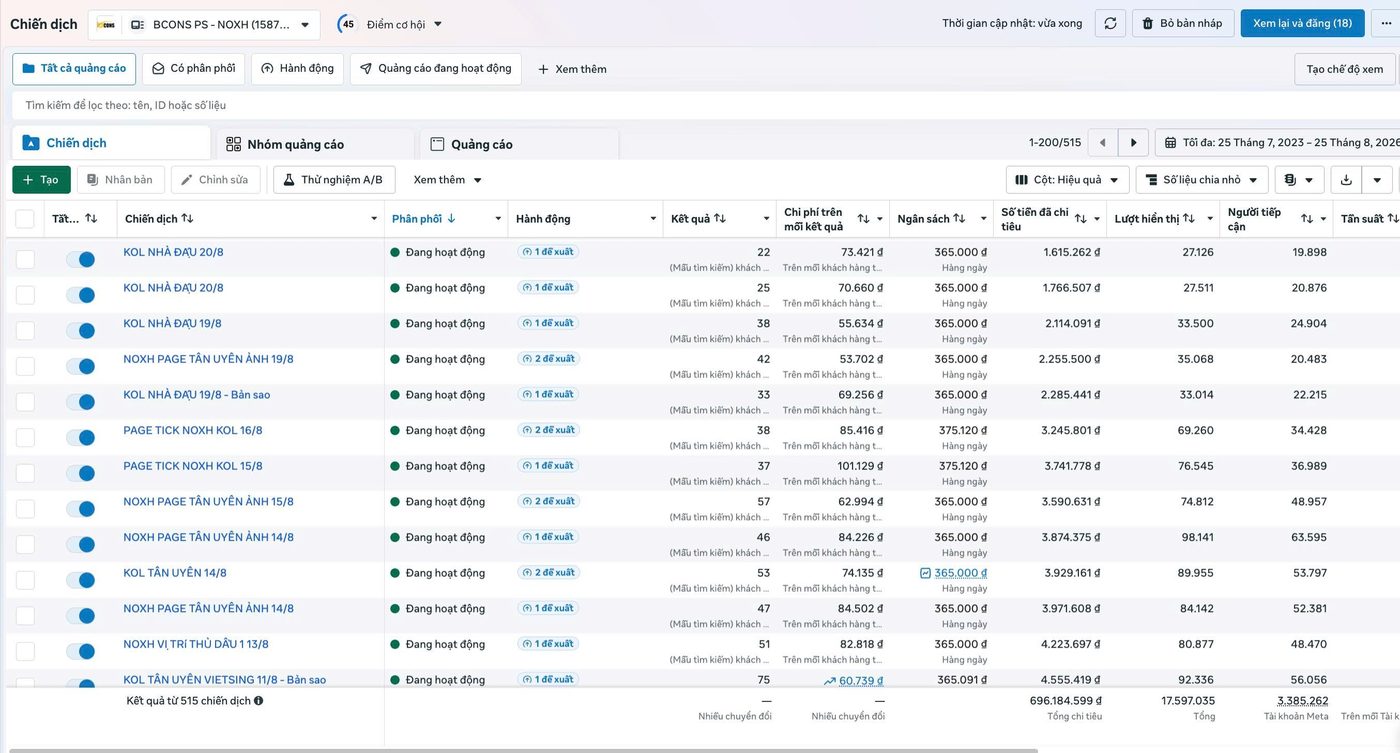Viewport: 1400px width, 753px height.
Task: Open Phân phối column header menu arrow
Action: pos(498,219)
